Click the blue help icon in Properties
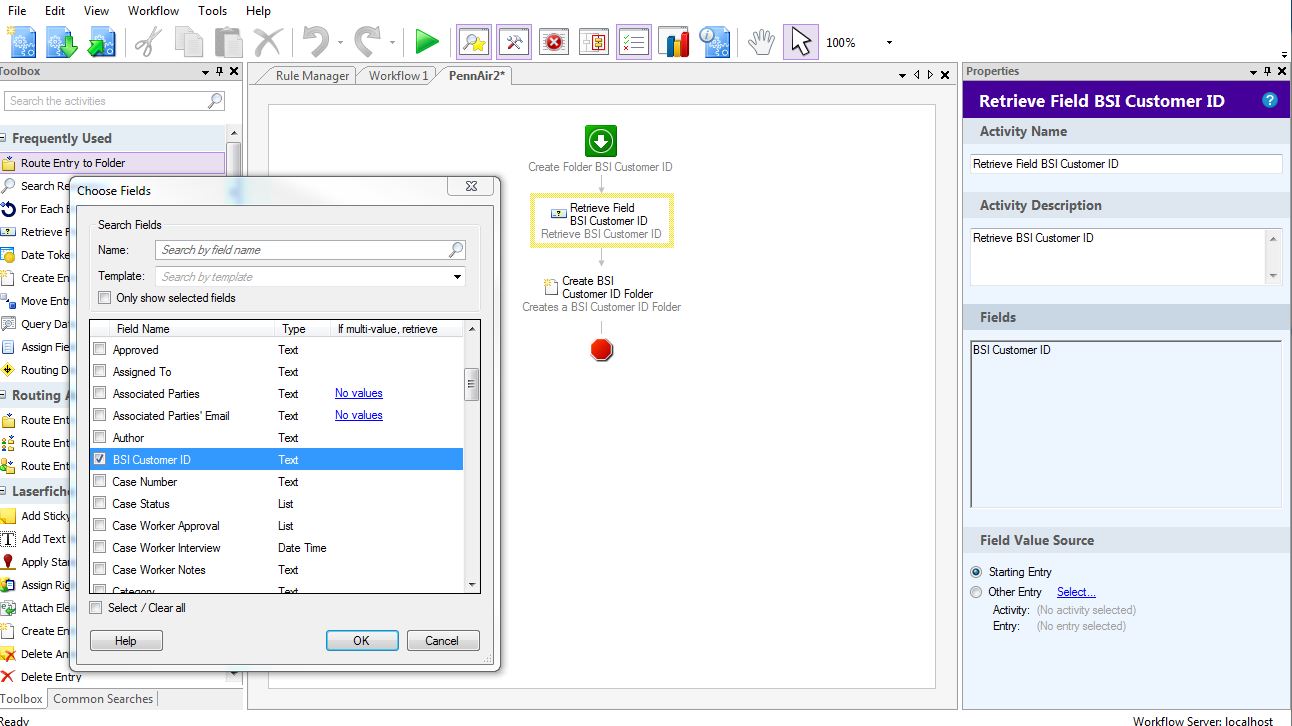Image resolution: width=1292 pixels, height=726 pixels. pyautogui.click(x=1270, y=100)
